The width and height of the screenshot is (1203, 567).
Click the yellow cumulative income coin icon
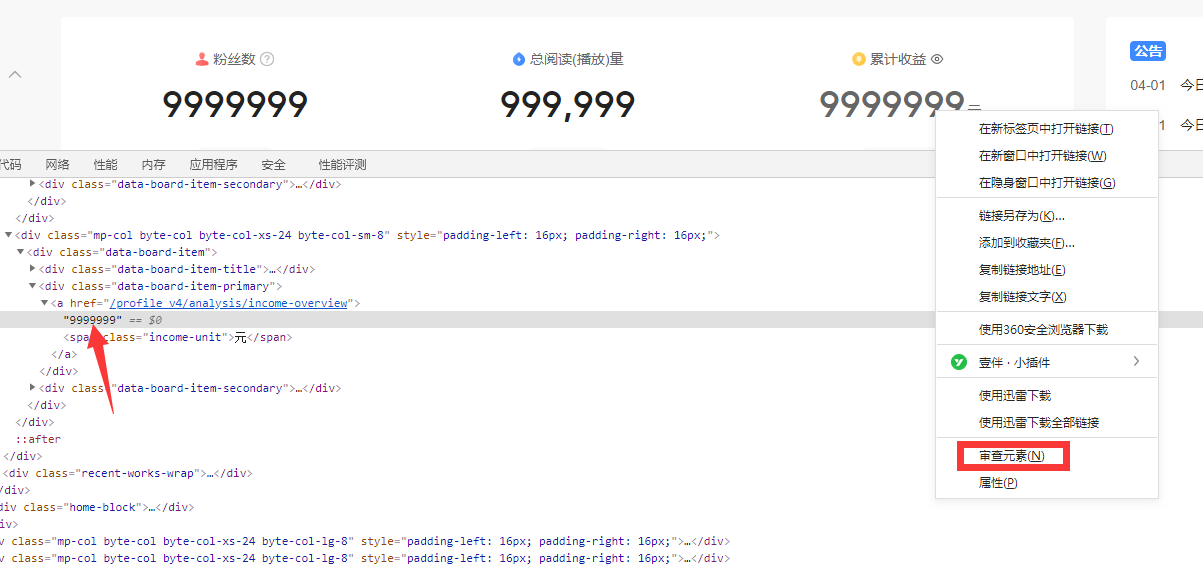coord(858,59)
